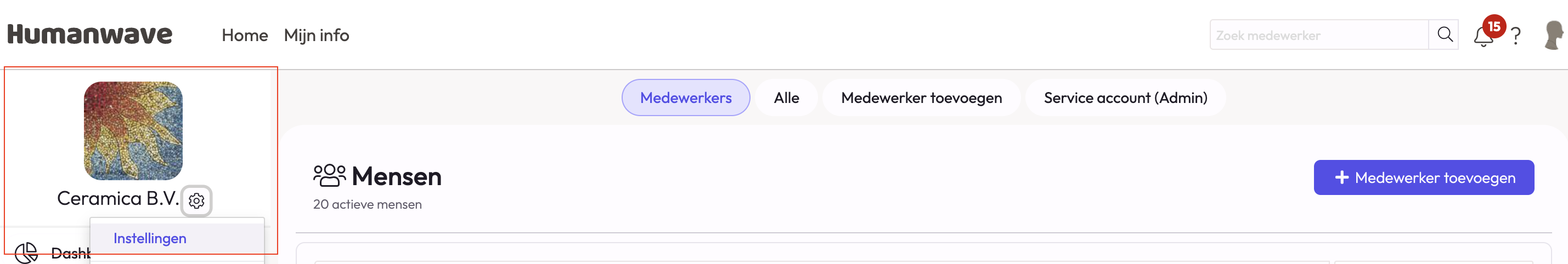Select the Alle tab
The height and width of the screenshot is (264, 1568).
(x=786, y=97)
